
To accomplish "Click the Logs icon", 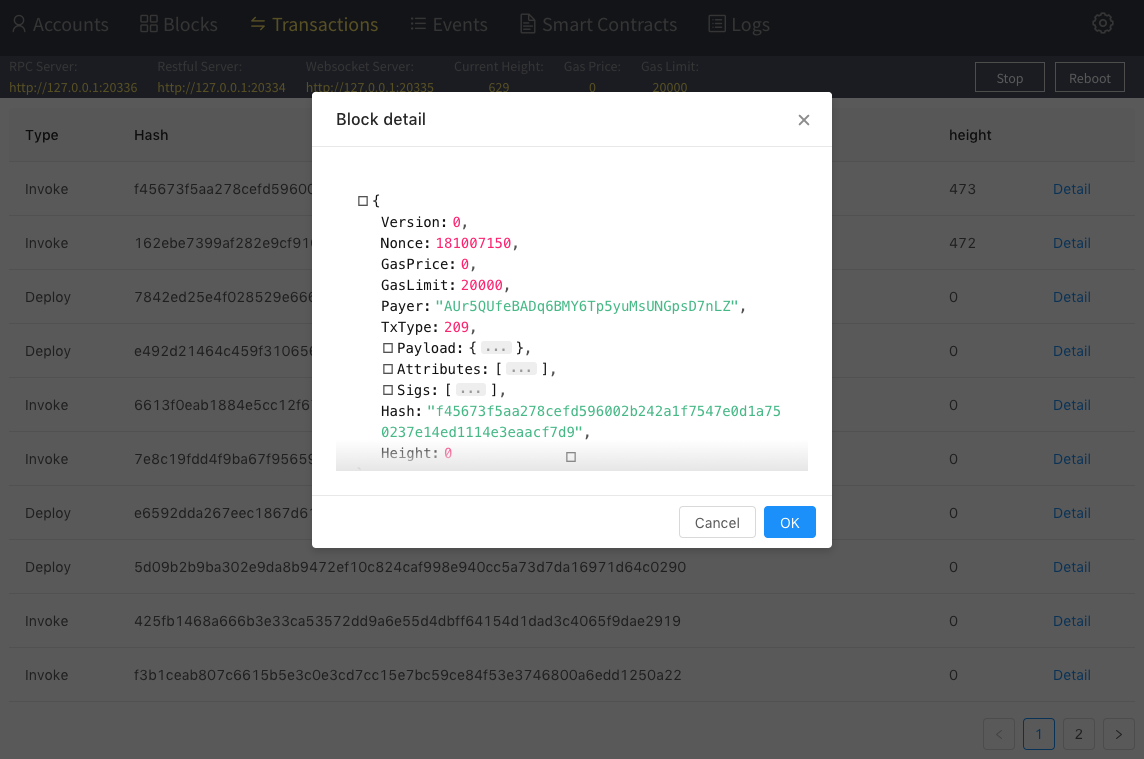I will [x=717, y=24].
